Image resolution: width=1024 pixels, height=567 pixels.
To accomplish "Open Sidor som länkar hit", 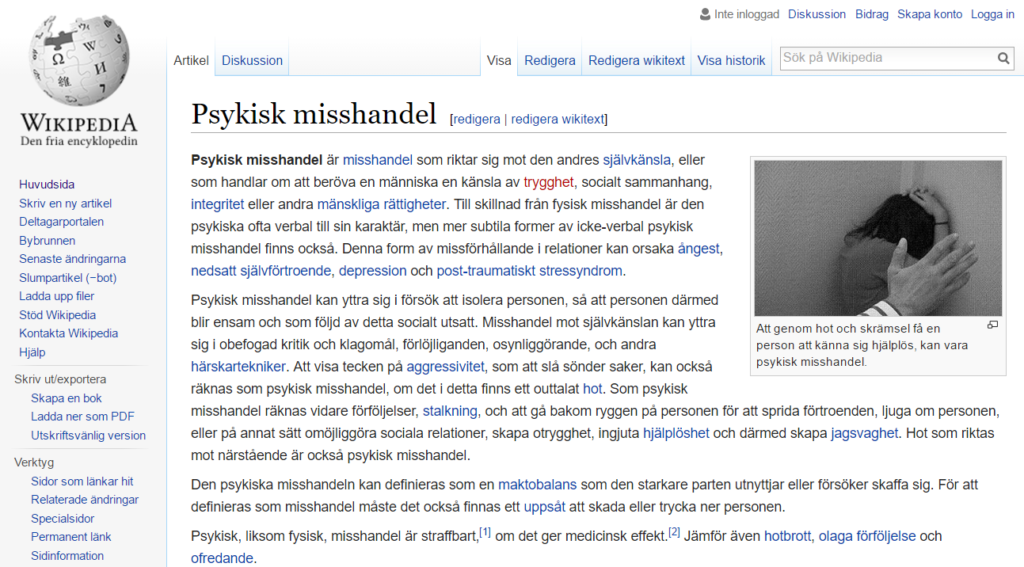I will click(x=82, y=481).
